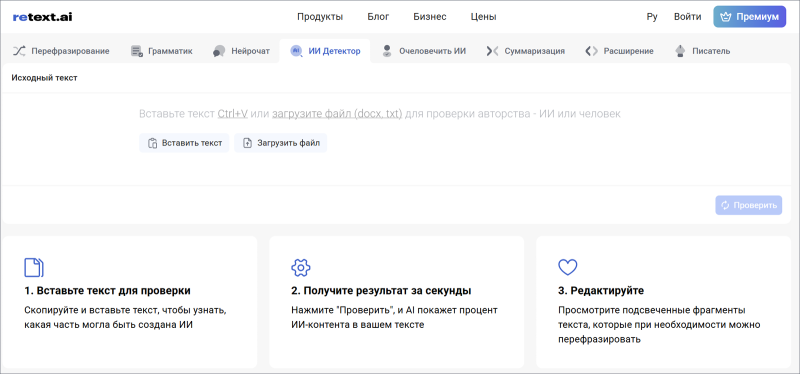Click the Исходный текст label
Image resolution: width=800 pixels, height=374 pixels.
pyautogui.click(x=44, y=78)
